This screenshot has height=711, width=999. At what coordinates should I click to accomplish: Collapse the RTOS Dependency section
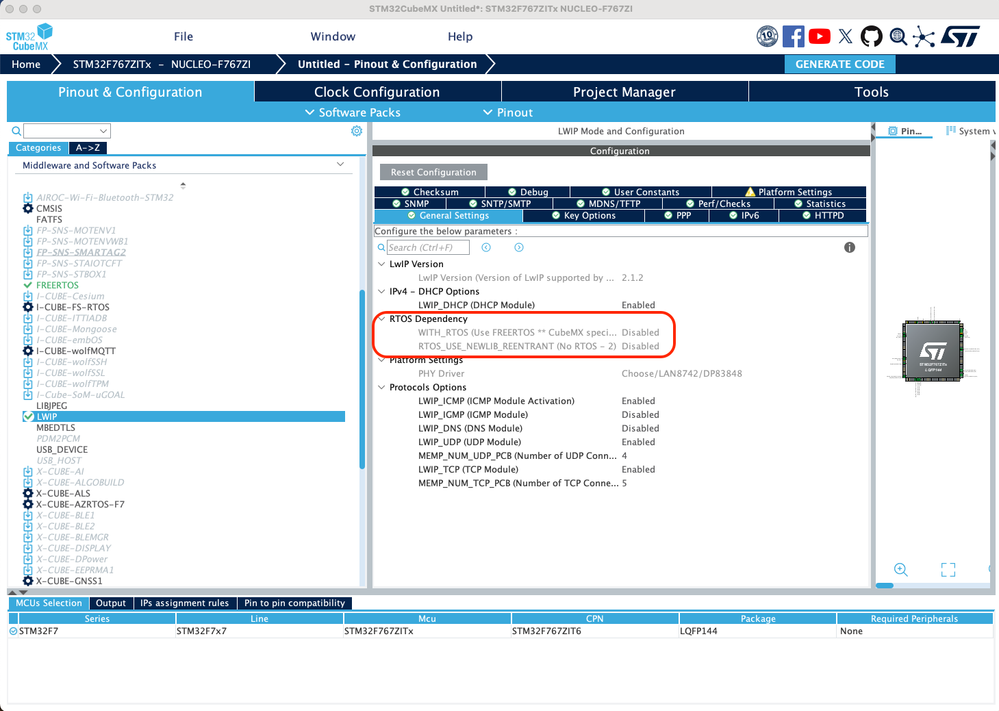382,319
